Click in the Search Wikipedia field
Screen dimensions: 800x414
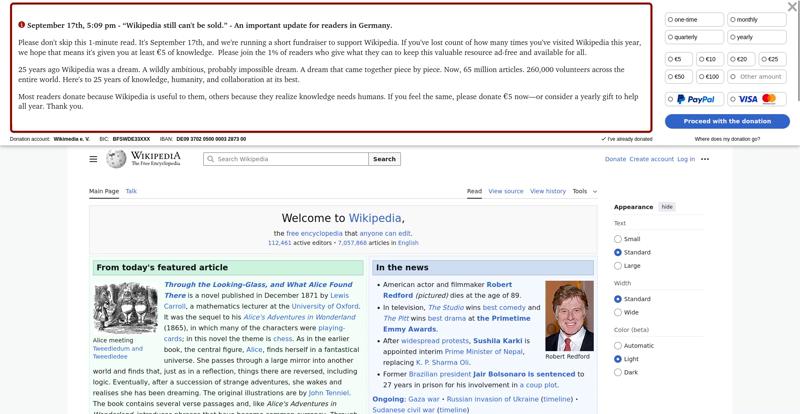pyautogui.click(x=286, y=159)
